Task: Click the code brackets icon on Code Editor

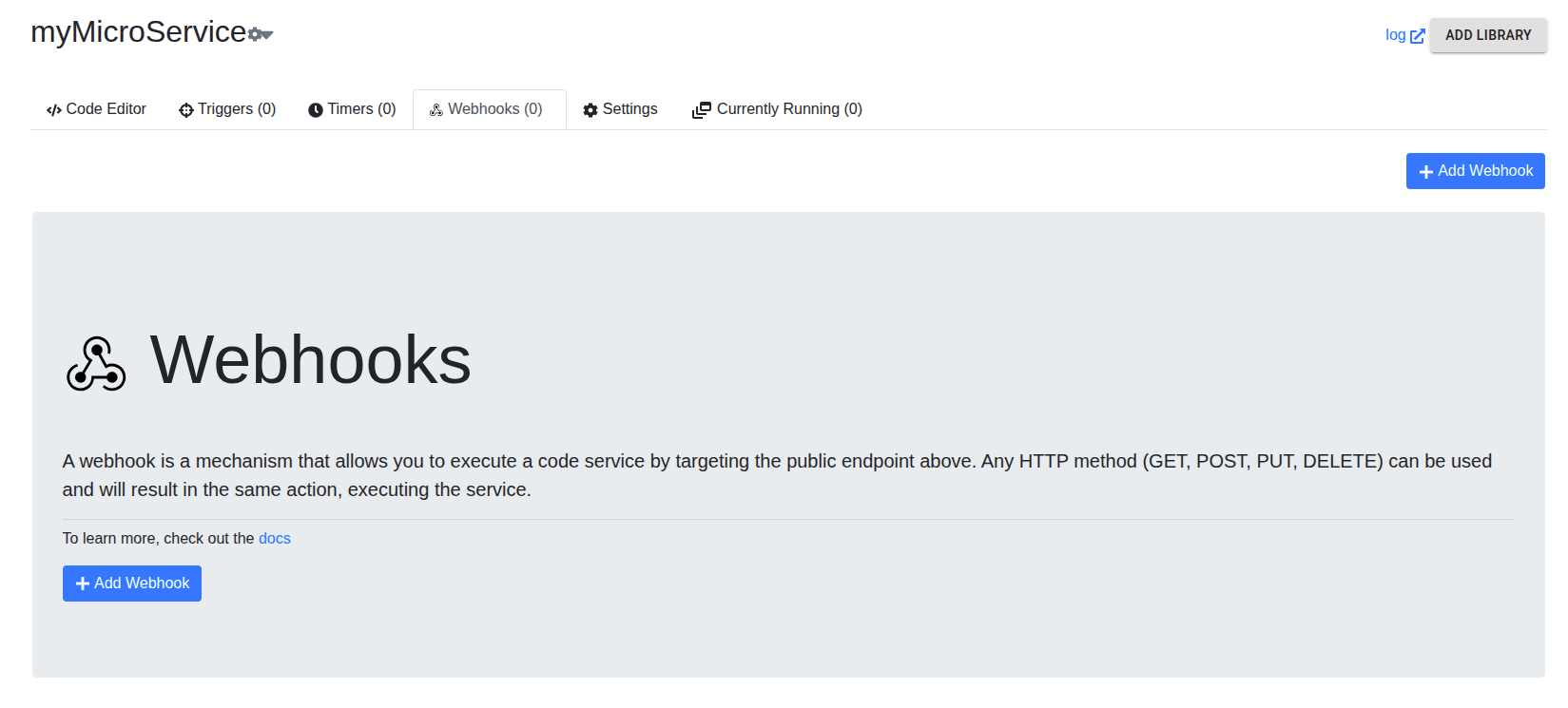Action: 54,110
